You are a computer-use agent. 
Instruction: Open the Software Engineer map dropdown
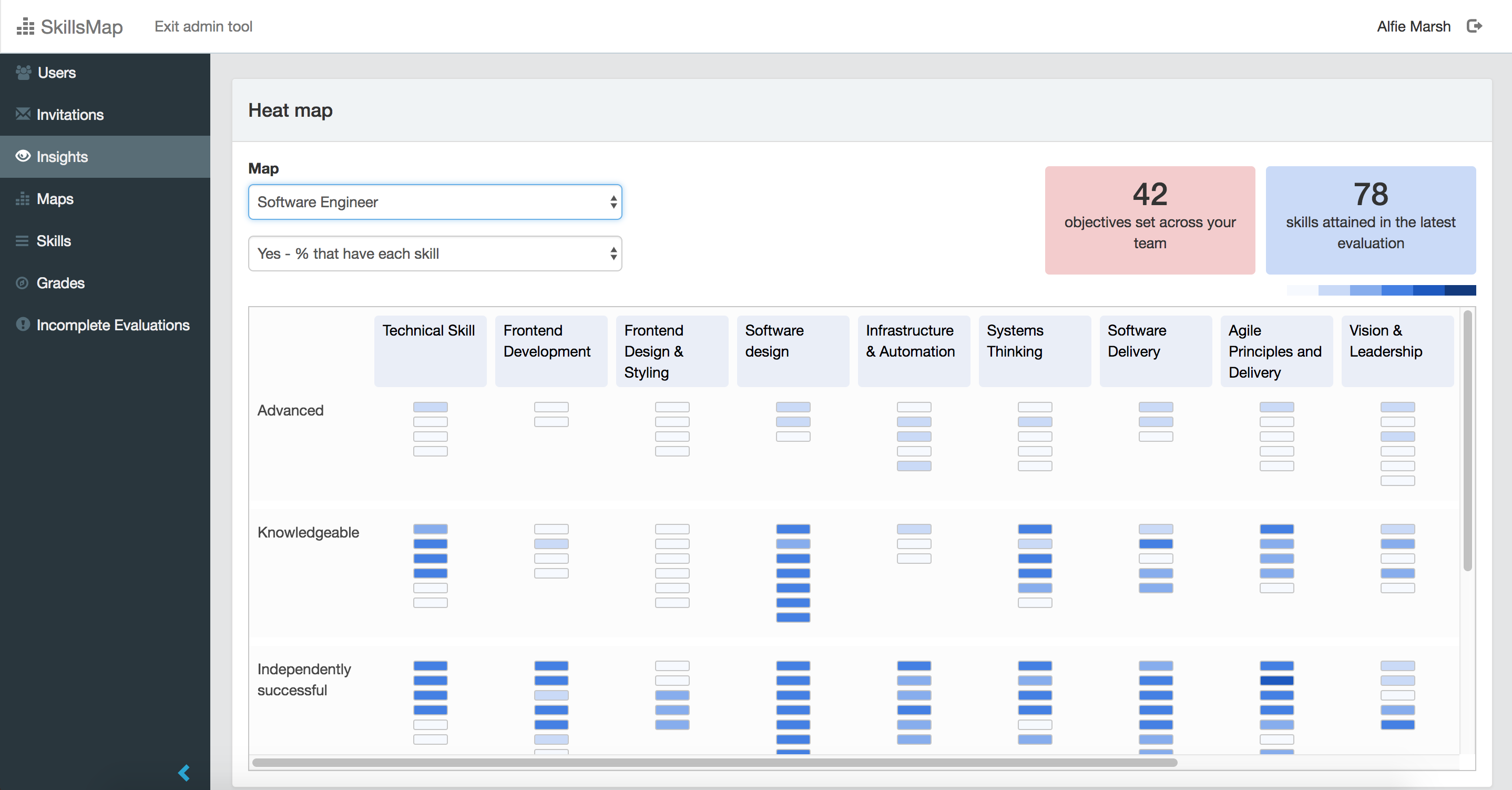click(435, 202)
